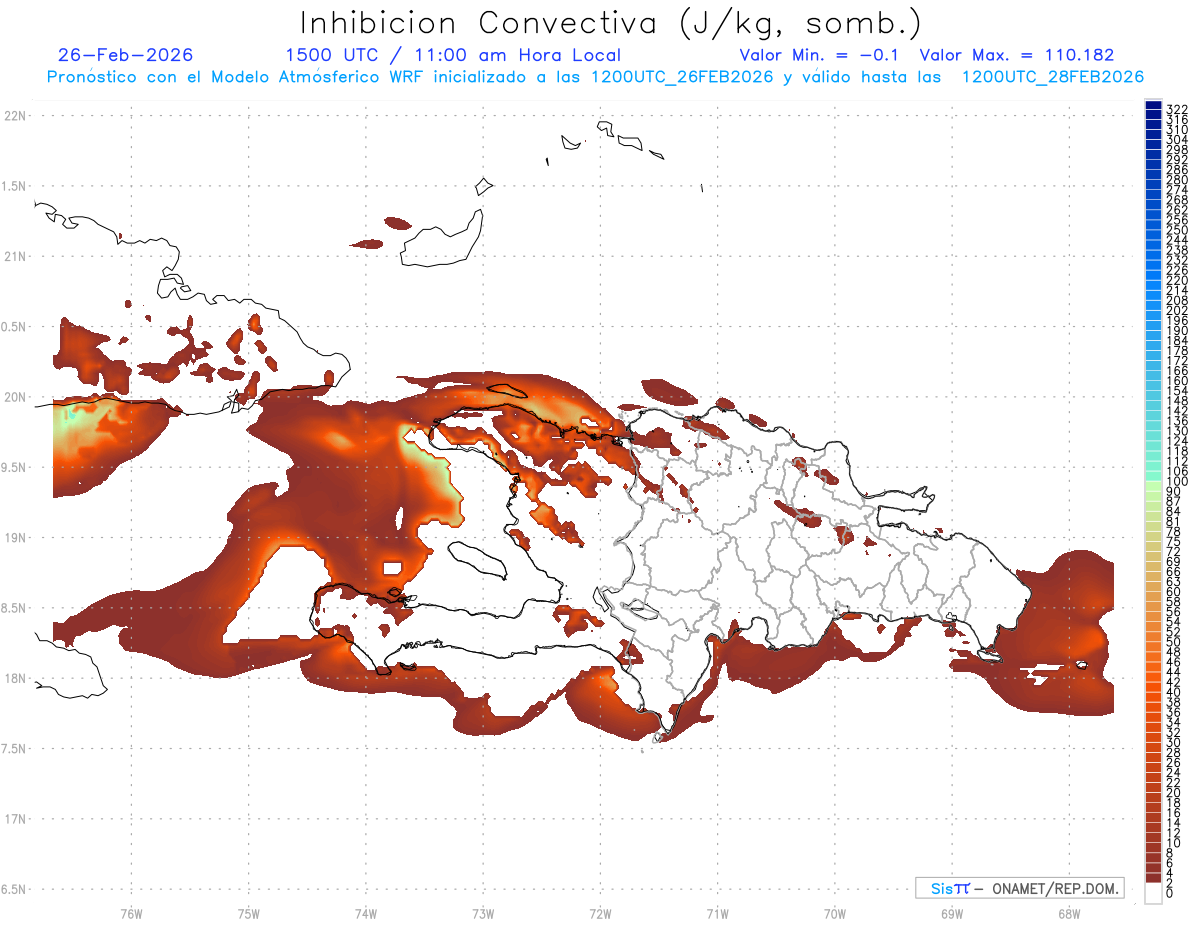This screenshot has width=1200, height=927.
Task: Click the "72W" longitude label
Action: click(600, 913)
